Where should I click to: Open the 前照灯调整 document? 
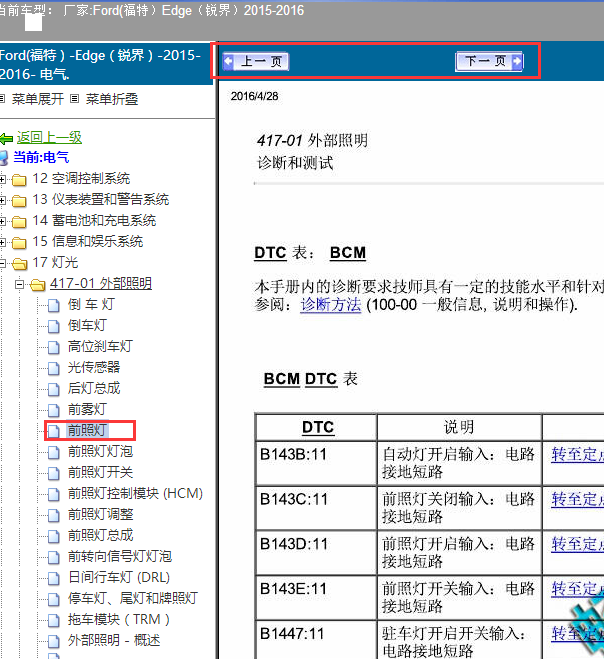(x=100, y=515)
